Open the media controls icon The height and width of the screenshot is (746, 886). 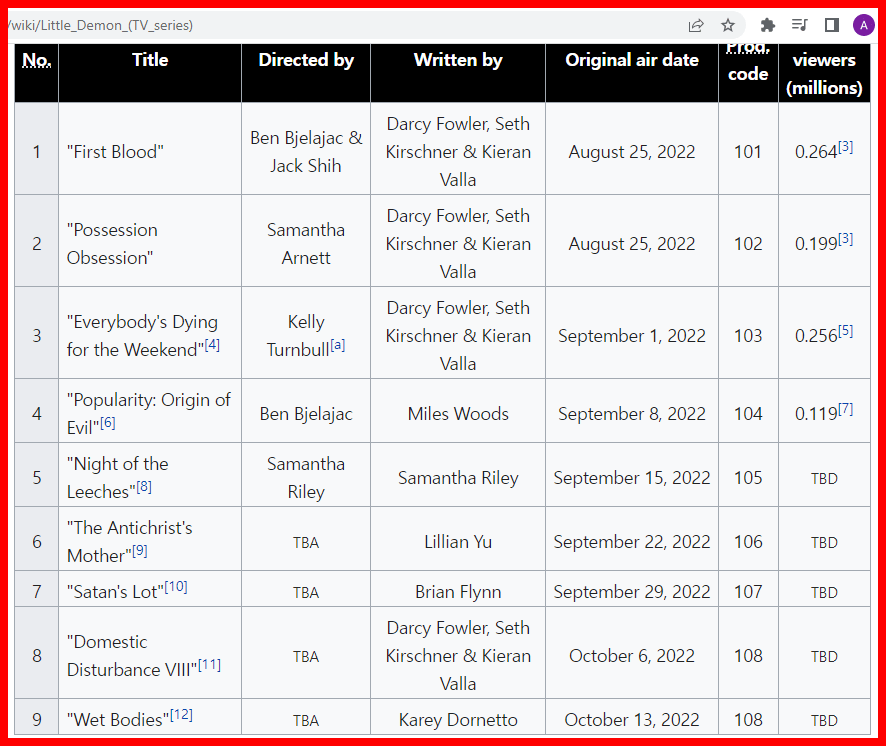tap(799, 25)
